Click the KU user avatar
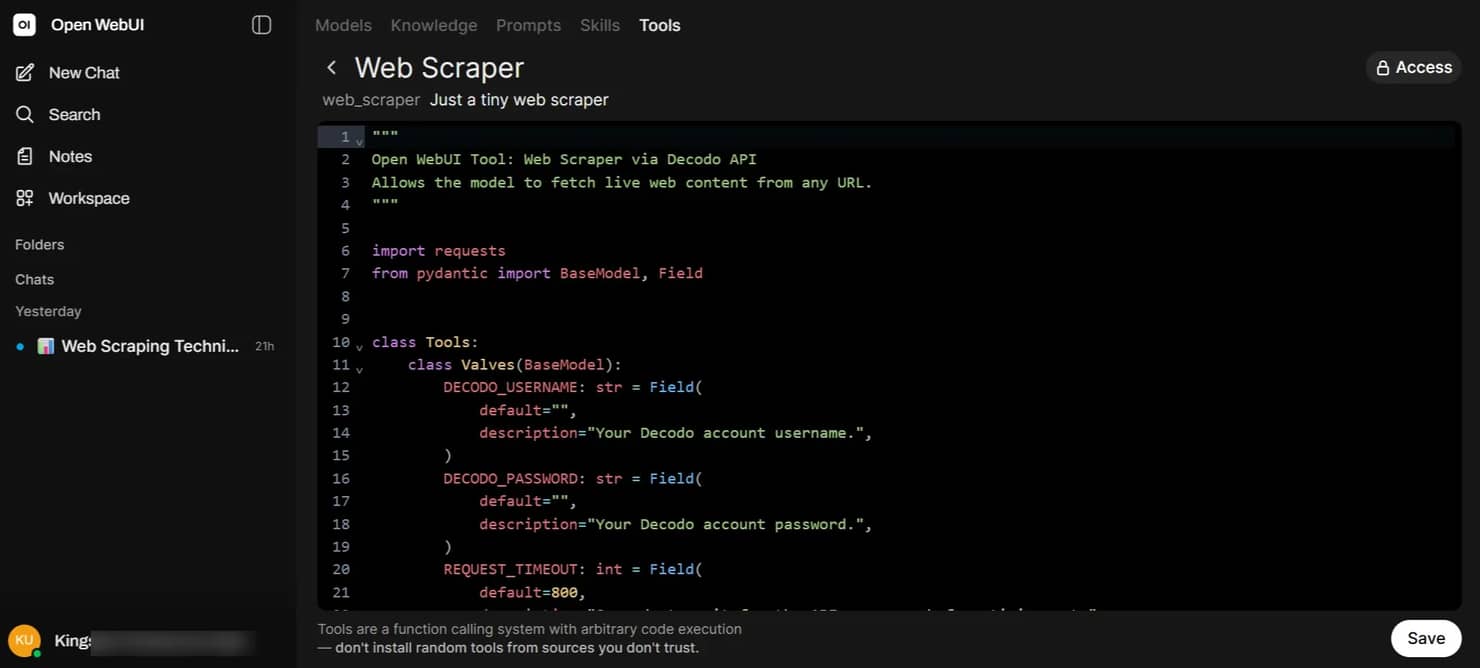The image size is (1480, 668). [24, 640]
